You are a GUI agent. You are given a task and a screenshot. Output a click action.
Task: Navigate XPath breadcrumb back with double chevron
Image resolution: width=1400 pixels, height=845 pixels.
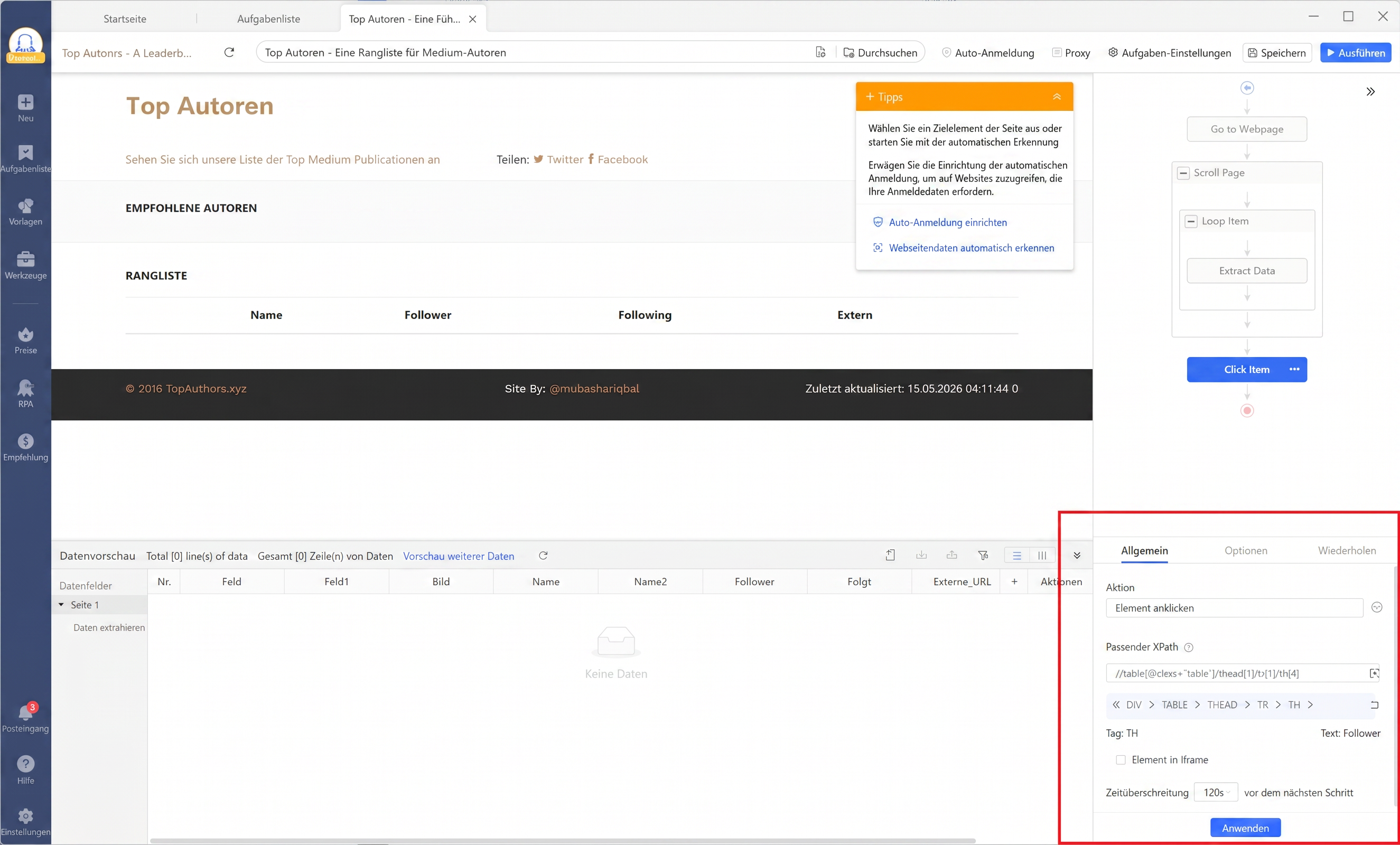click(1116, 705)
